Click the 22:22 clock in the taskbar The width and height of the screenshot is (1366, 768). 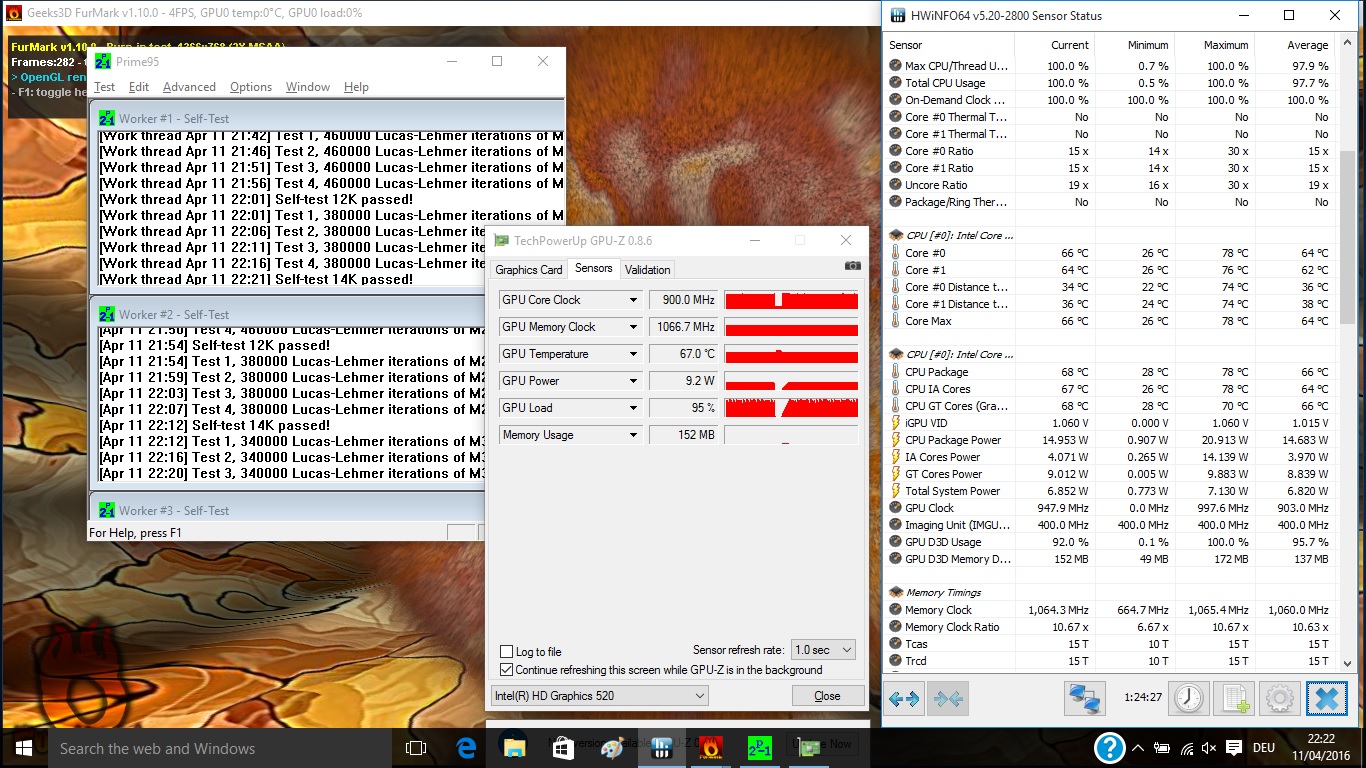click(1319, 738)
